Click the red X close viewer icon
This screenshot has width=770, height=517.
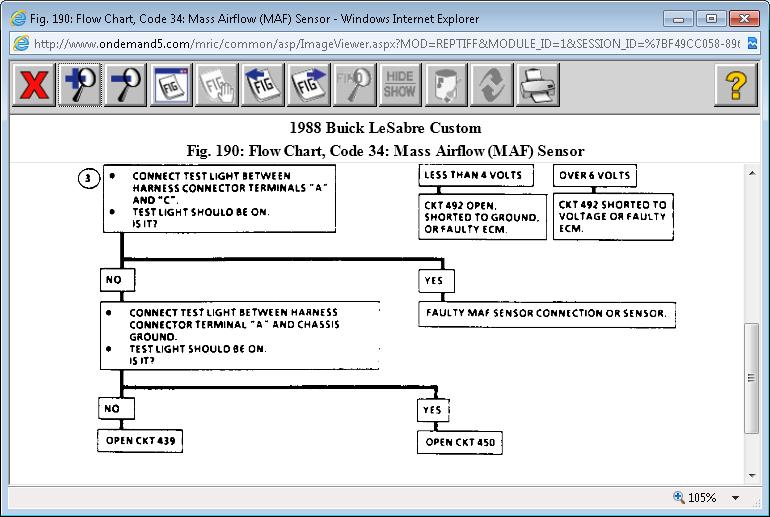33,84
